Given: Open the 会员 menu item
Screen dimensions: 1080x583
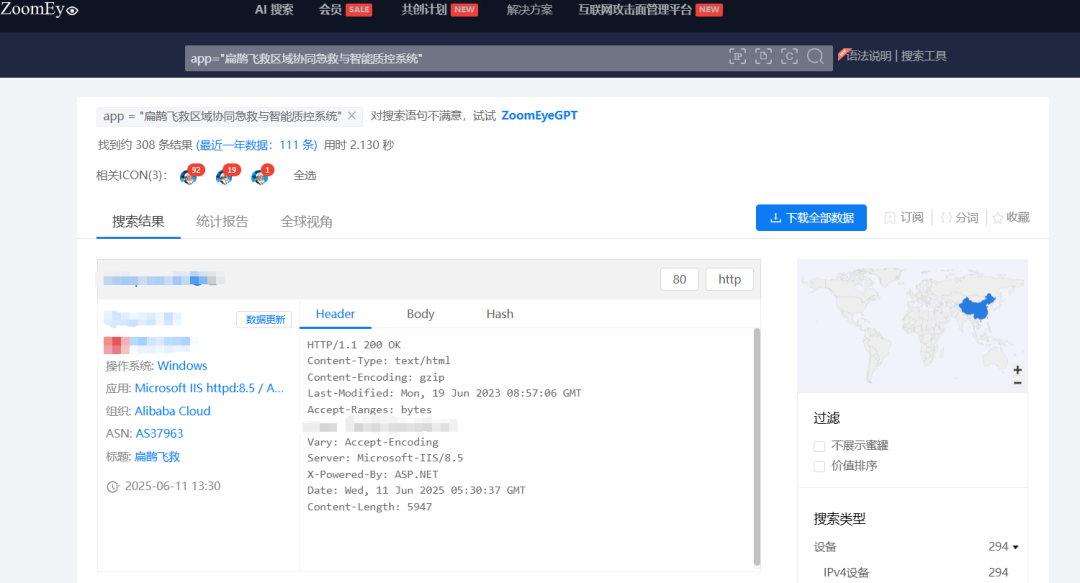Looking at the screenshot, I should (x=331, y=10).
